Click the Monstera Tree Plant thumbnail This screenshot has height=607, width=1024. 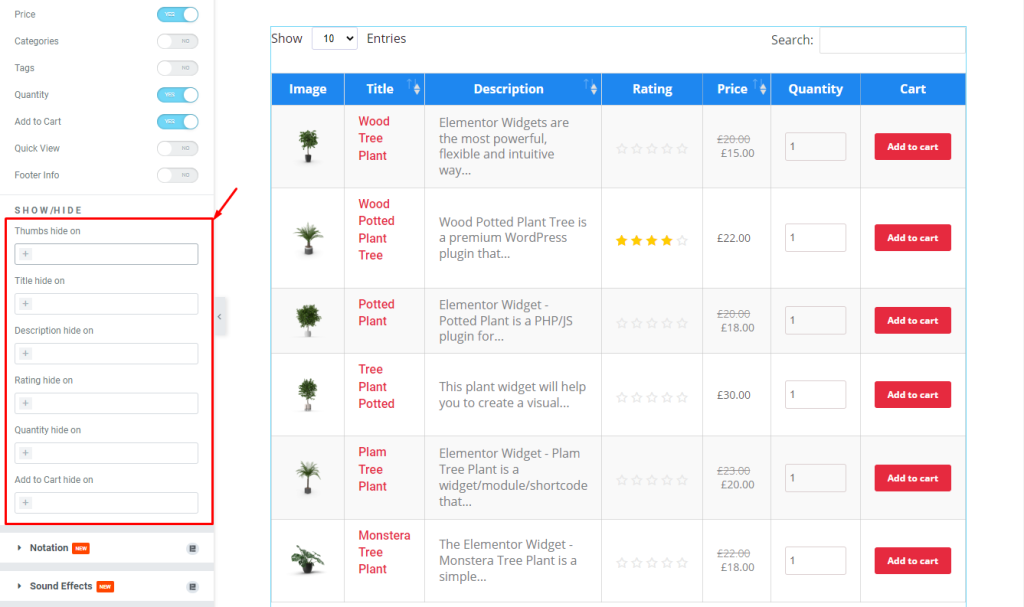coord(308,559)
